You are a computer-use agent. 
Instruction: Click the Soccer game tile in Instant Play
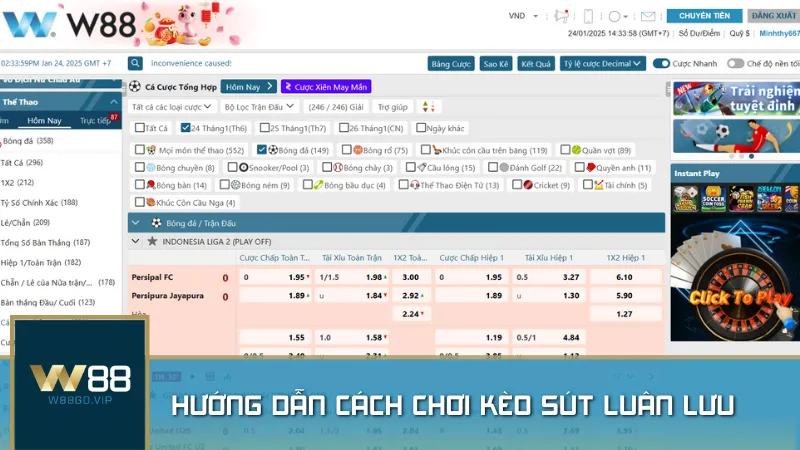pyautogui.click(x=714, y=198)
